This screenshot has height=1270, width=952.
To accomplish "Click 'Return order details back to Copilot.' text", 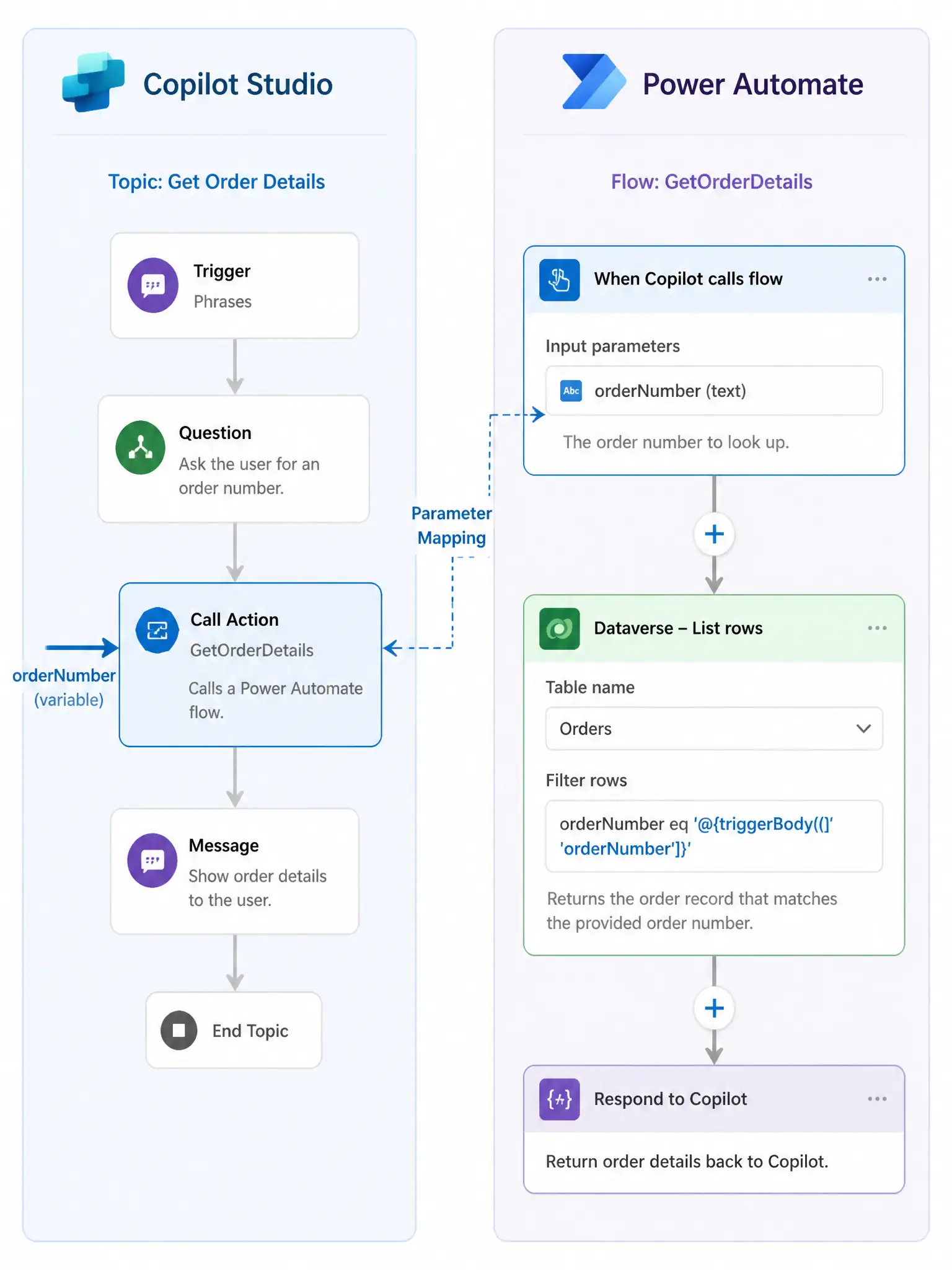I will (x=687, y=1161).
